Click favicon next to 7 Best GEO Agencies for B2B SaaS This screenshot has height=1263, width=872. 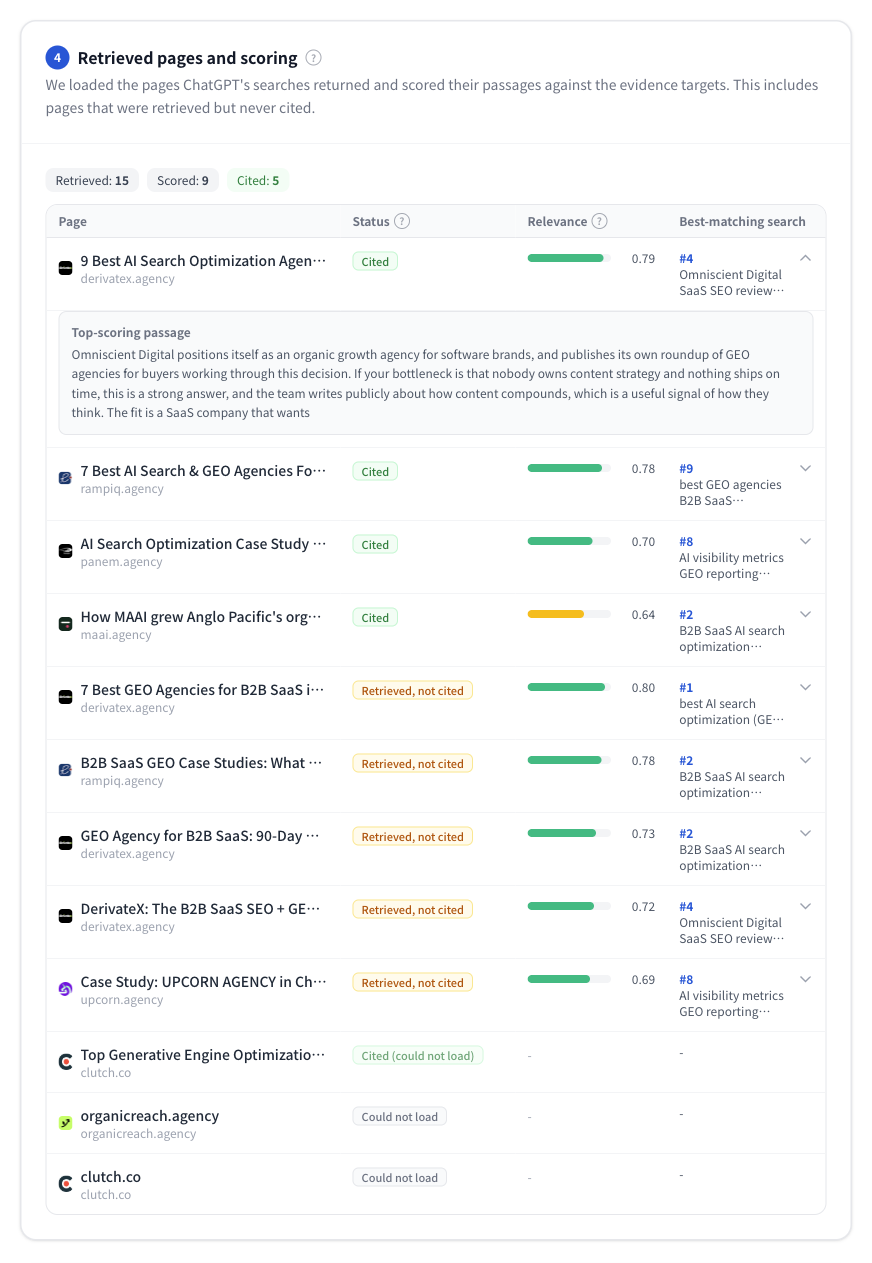click(65, 697)
